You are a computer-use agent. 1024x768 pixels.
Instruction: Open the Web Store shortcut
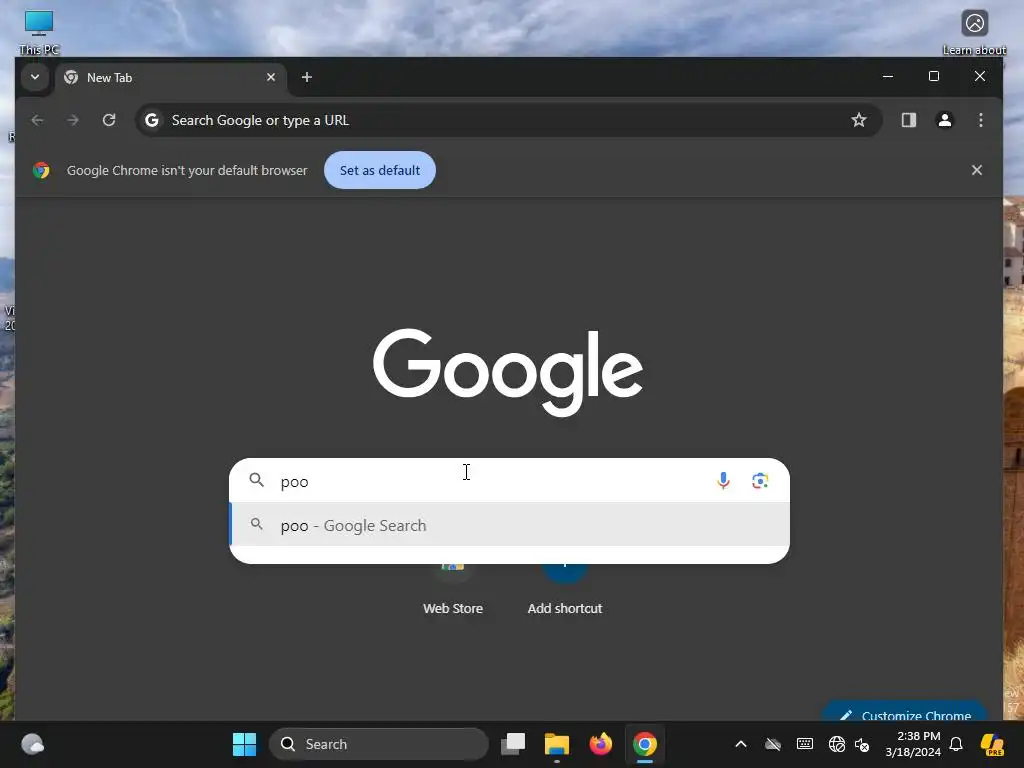pos(453,590)
